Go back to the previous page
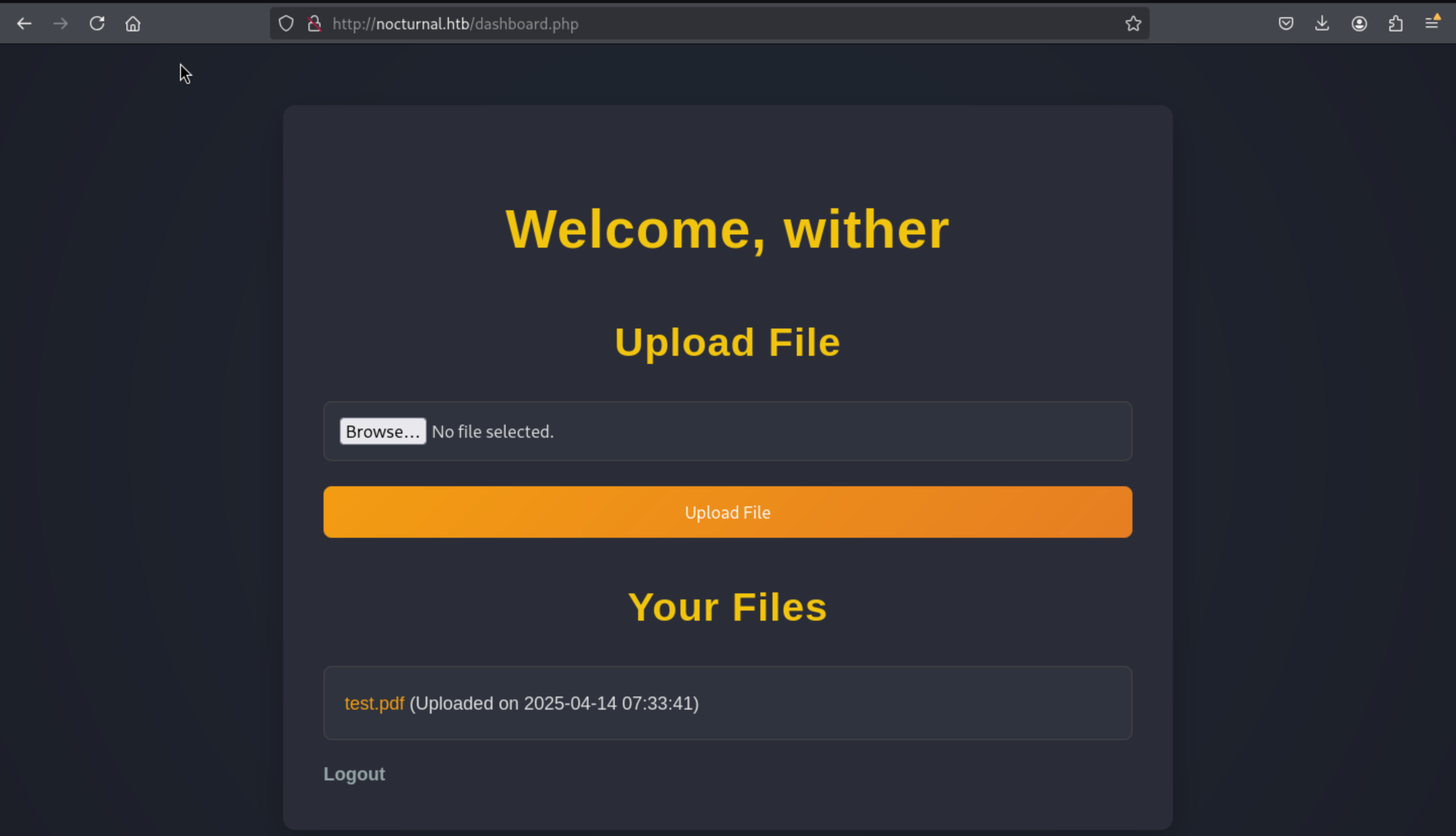The image size is (1456, 836). coord(24,24)
